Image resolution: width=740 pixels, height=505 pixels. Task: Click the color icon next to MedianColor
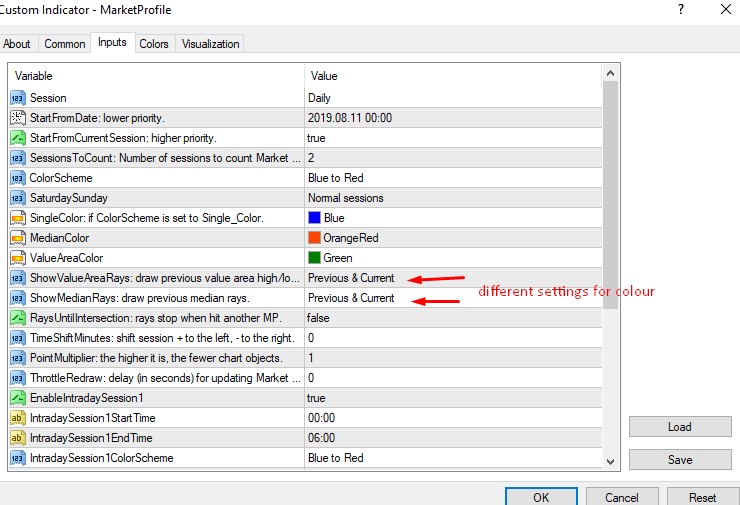coord(17,238)
